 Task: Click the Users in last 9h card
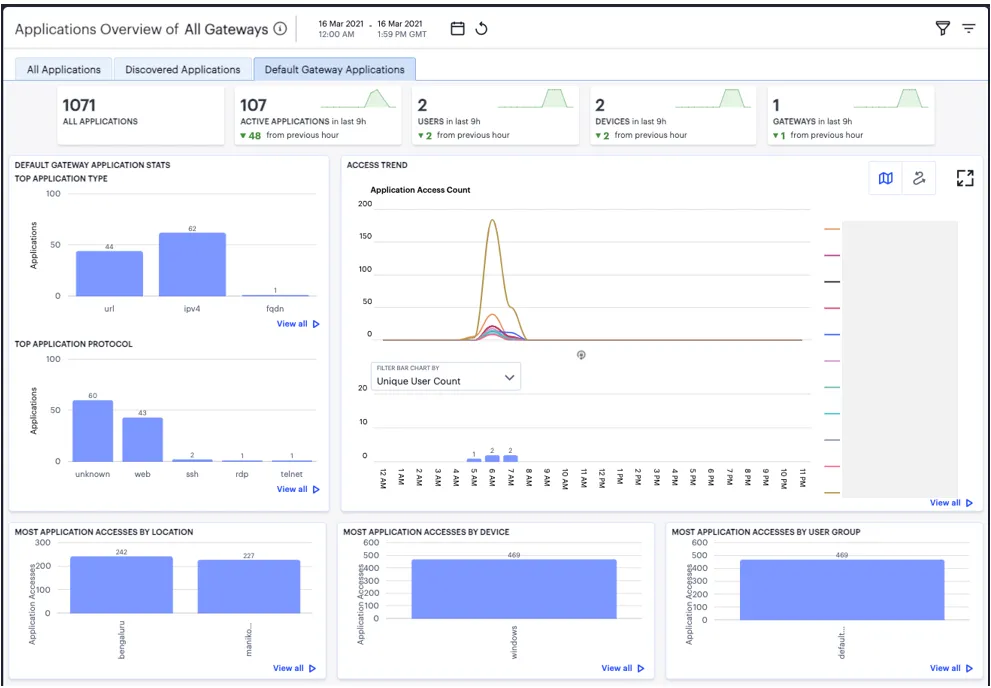[x=496, y=116]
